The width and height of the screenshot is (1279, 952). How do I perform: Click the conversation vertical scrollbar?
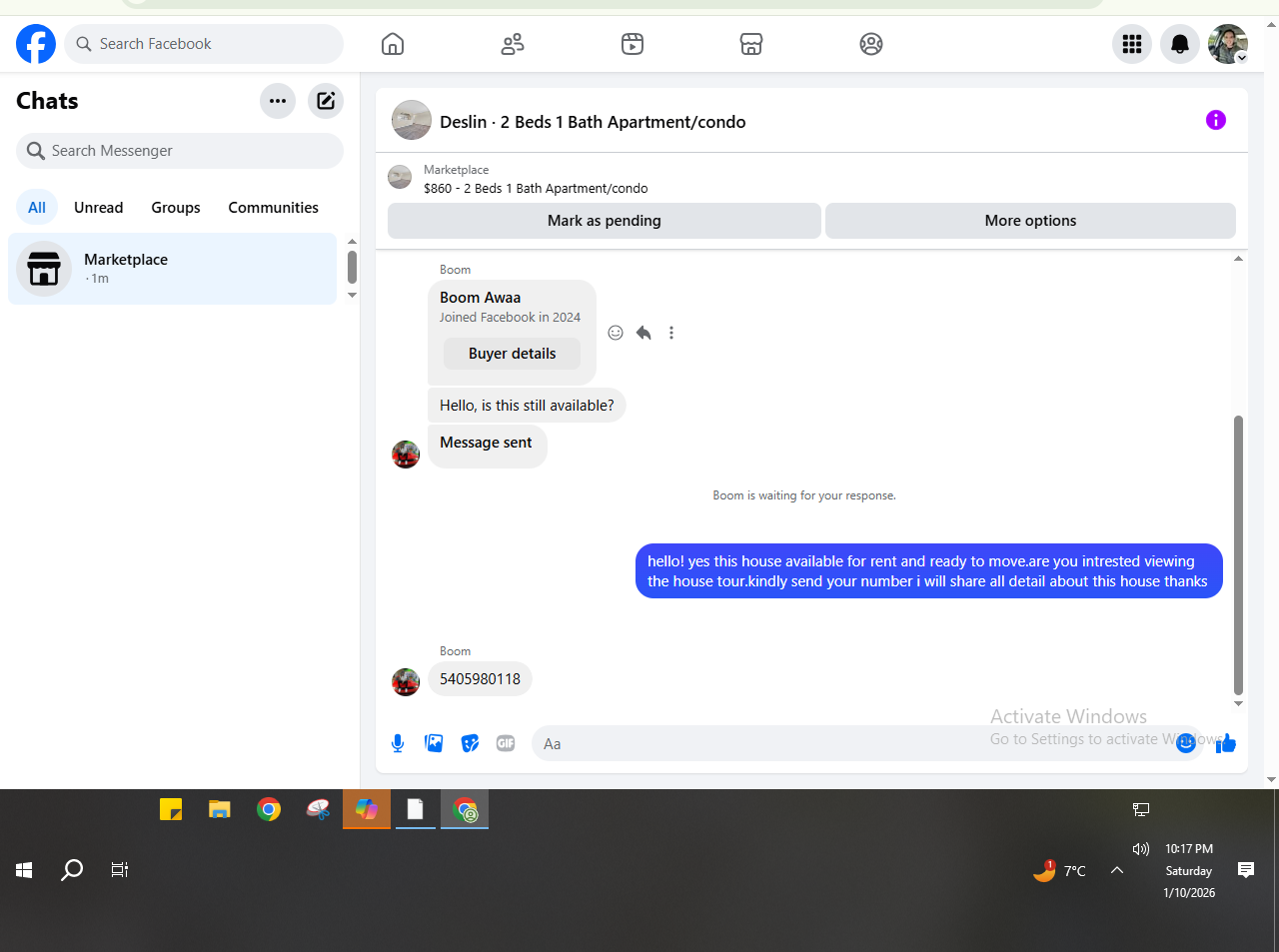[1238, 554]
